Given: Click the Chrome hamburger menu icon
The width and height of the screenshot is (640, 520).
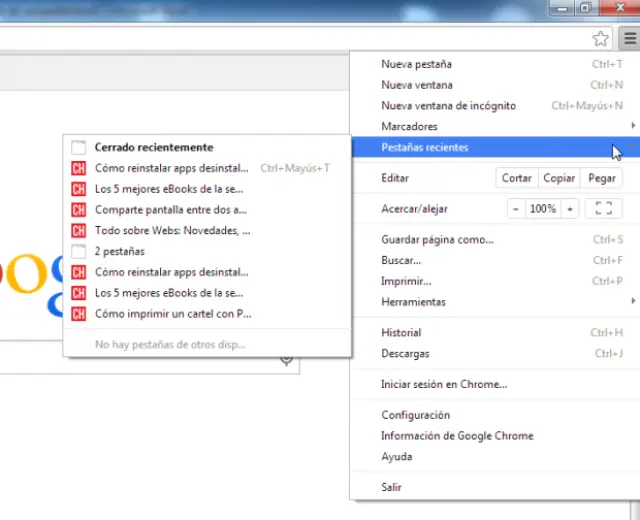Looking at the screenshot, I should (627, 39).
